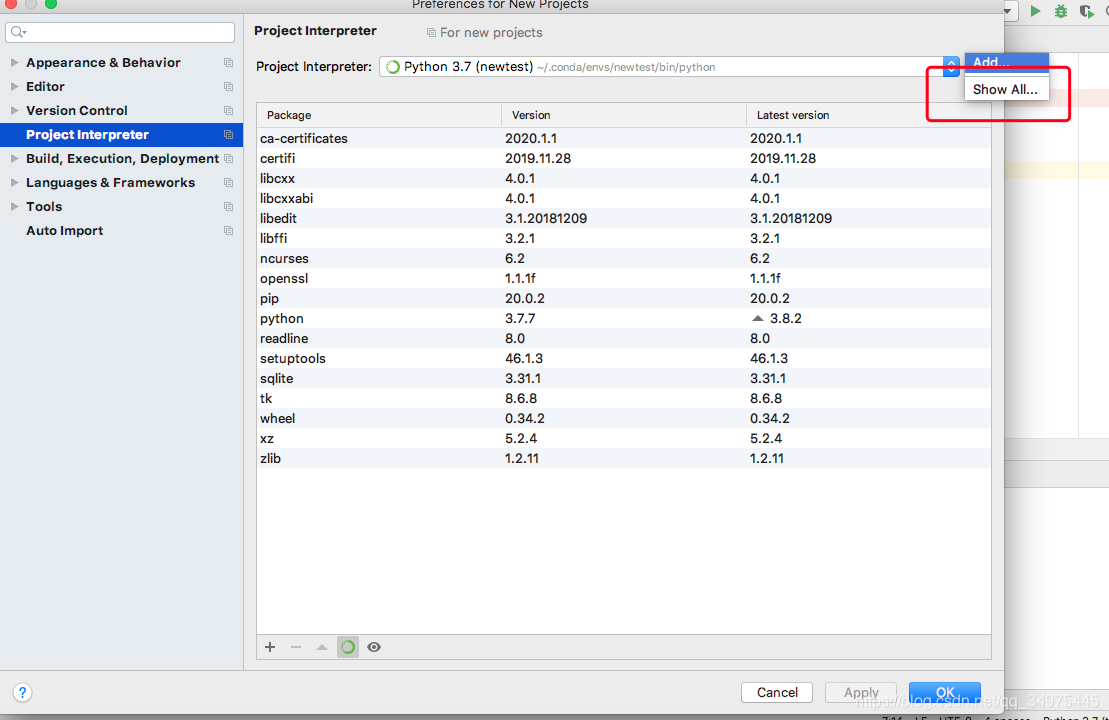Click the upgrade arrow beside python 3.8.2
The width and height of the screenshot is (1109, 720).
(757, 318)
